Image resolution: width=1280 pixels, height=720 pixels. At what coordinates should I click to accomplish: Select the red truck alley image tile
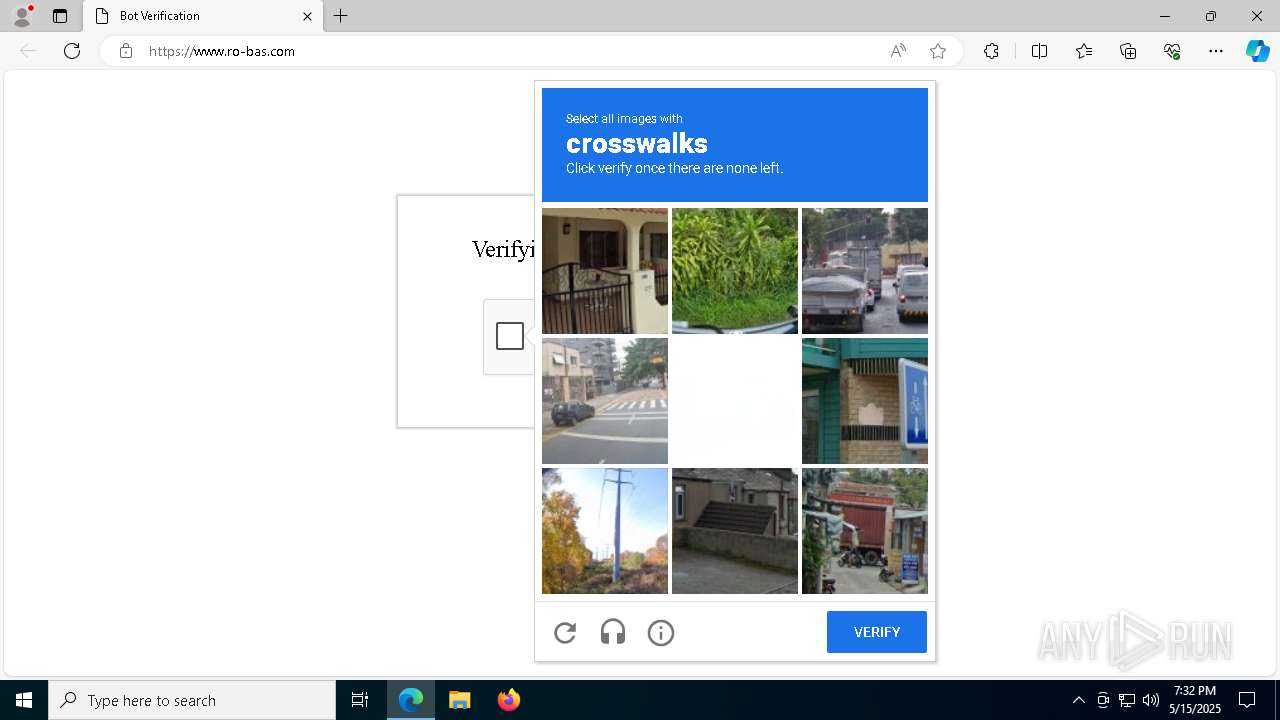coord(865,531)
